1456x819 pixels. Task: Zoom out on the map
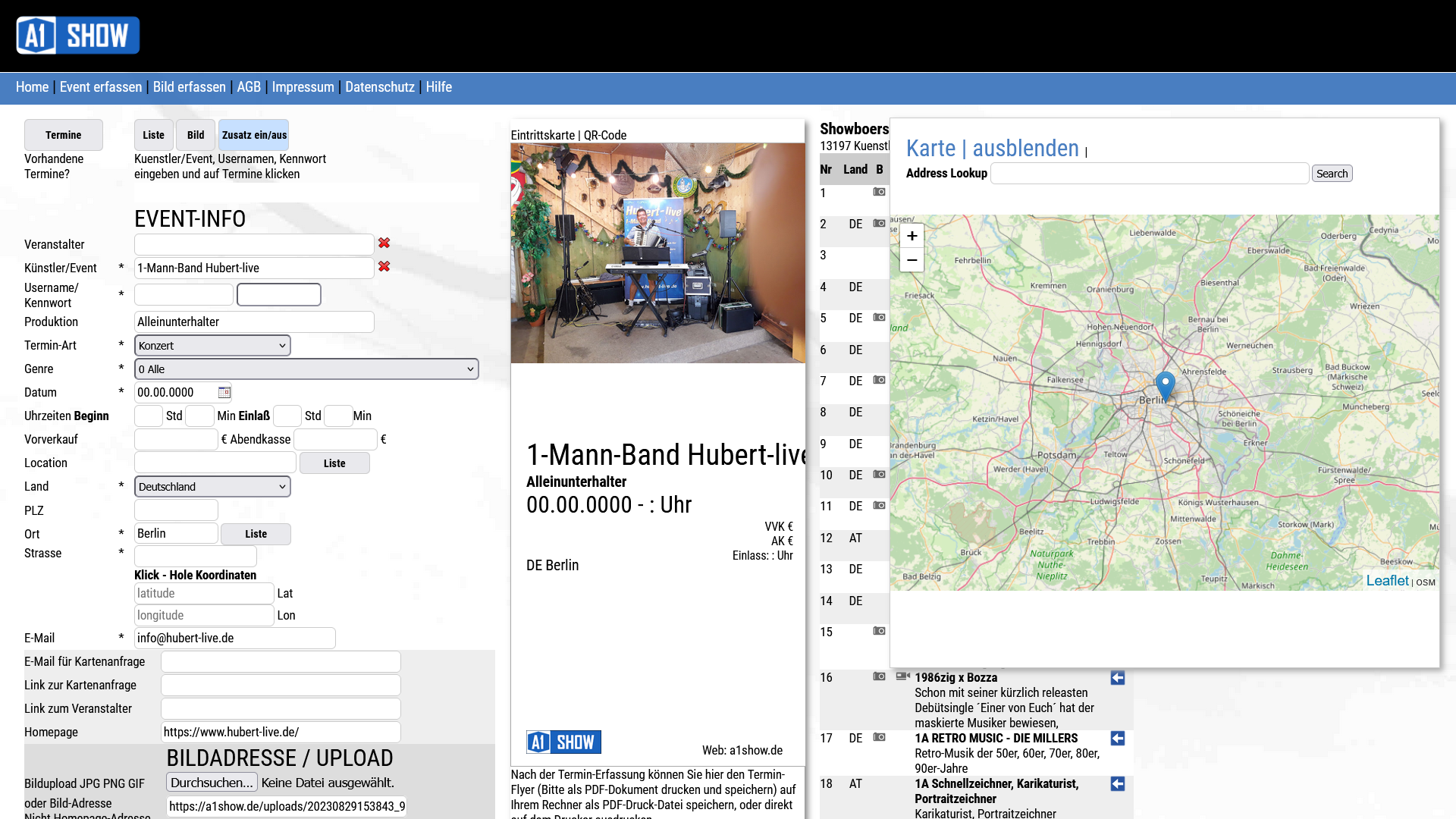click(x=912, y=260)
